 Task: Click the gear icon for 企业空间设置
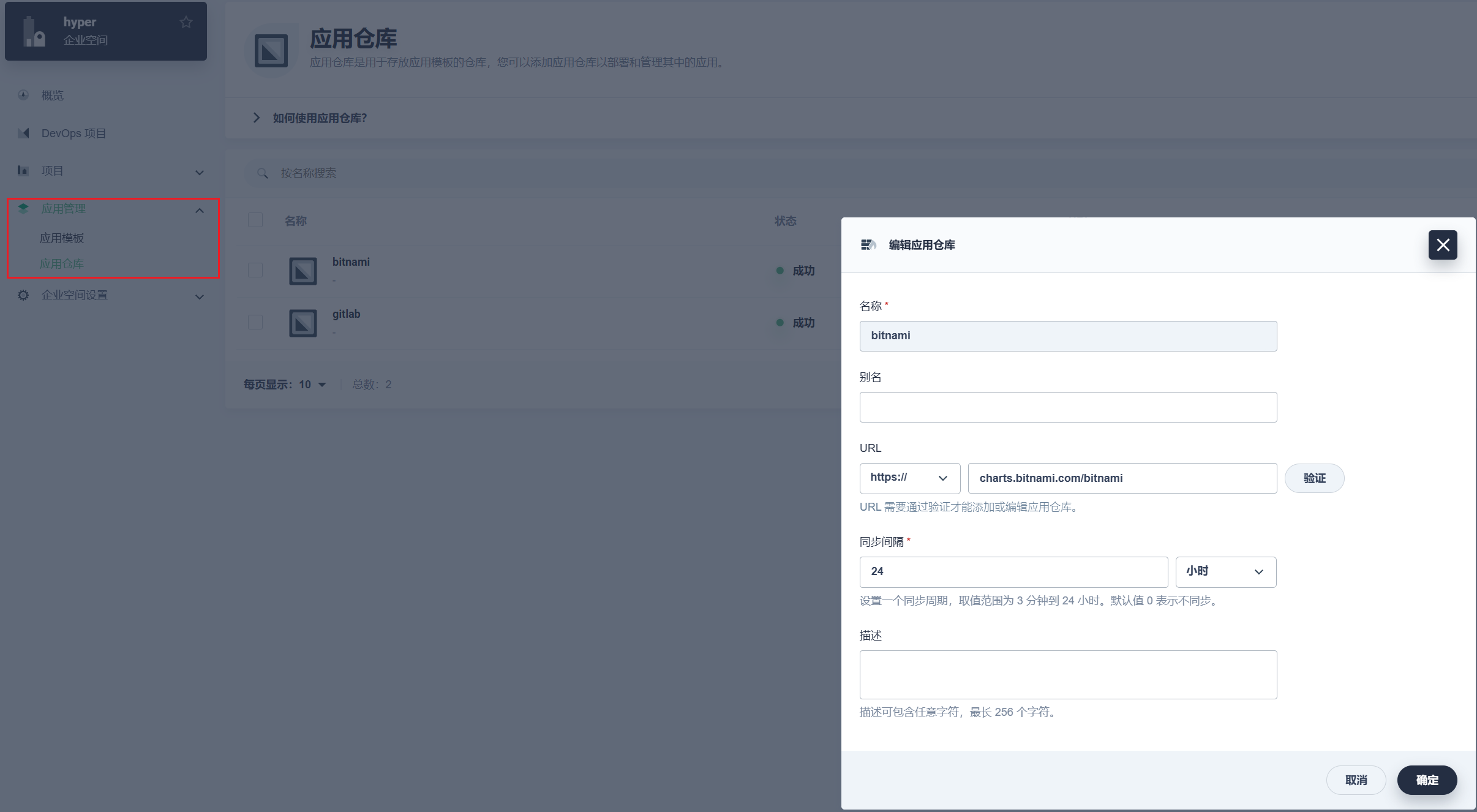point(23,295)
